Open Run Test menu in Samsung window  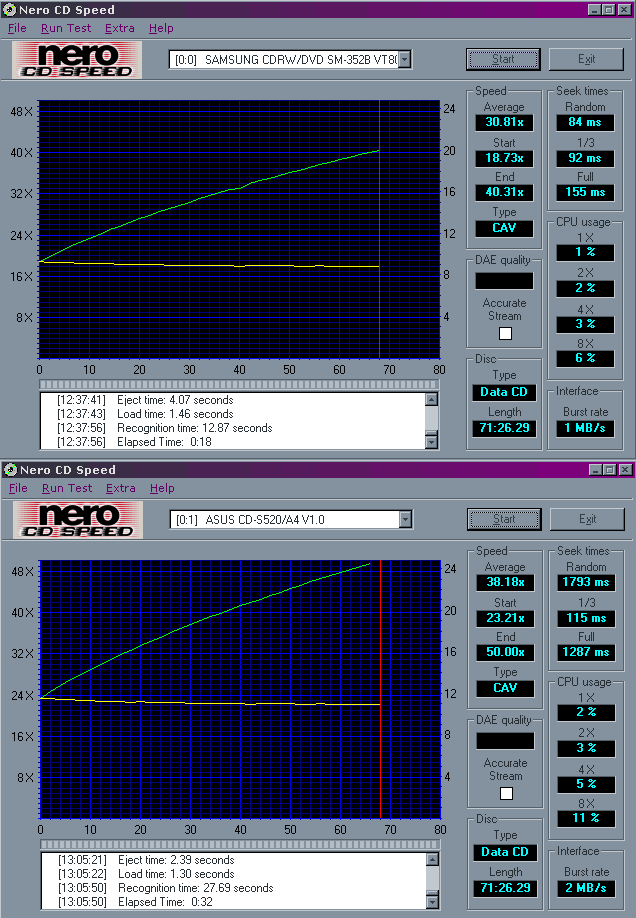(x=66, y=28)
